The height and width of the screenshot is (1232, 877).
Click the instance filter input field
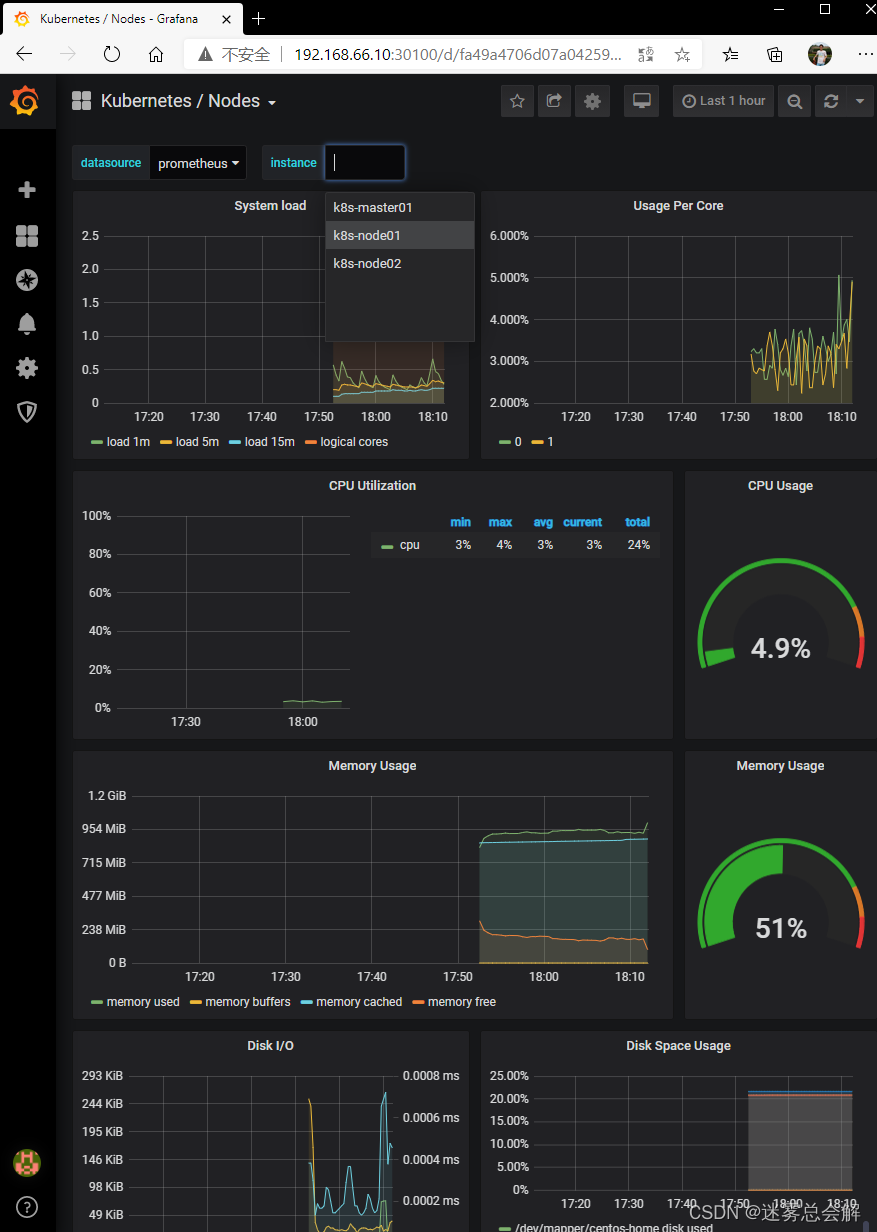tap(365, 163)
